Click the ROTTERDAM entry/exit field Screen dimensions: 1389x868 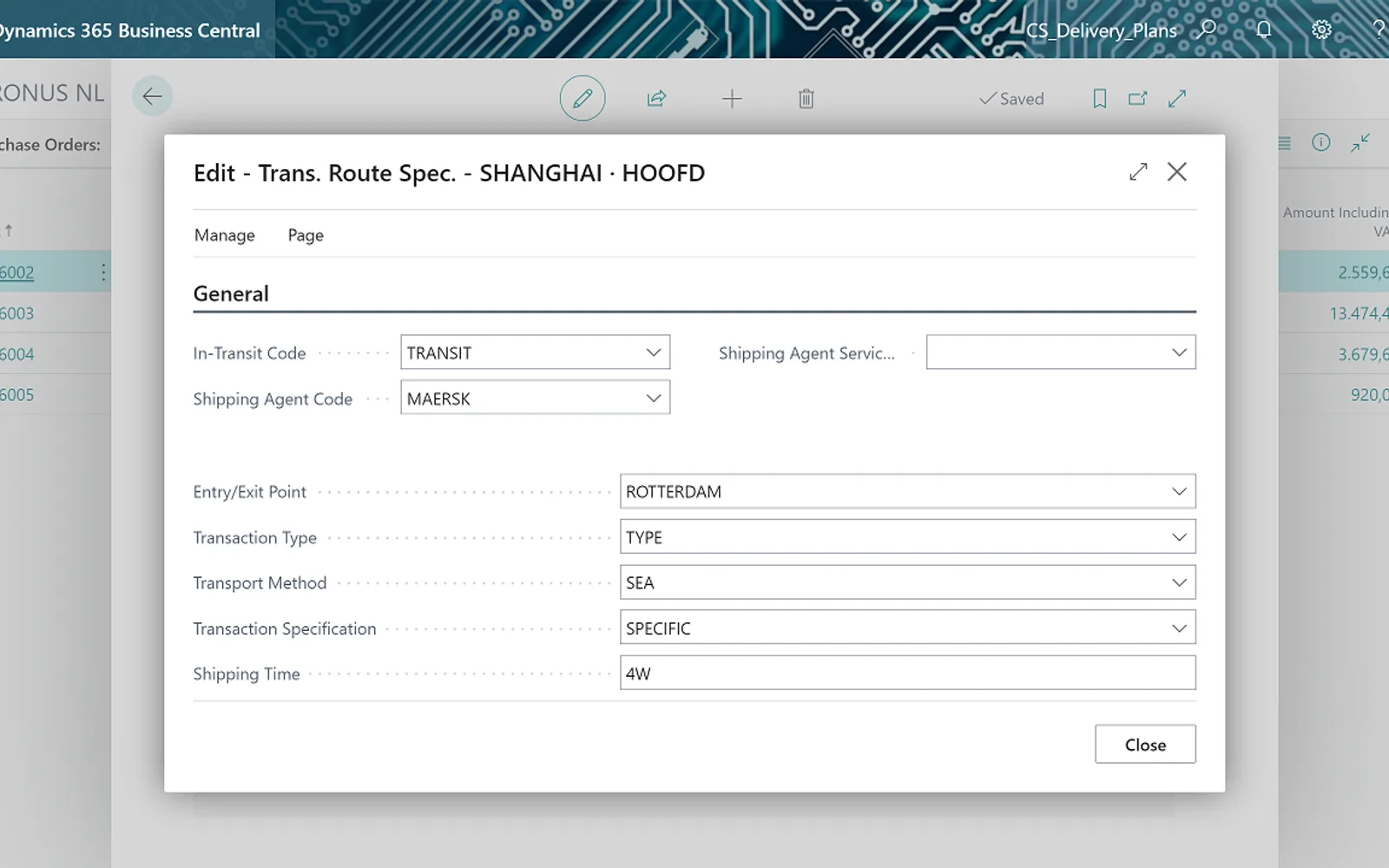(x=908, y=491)
